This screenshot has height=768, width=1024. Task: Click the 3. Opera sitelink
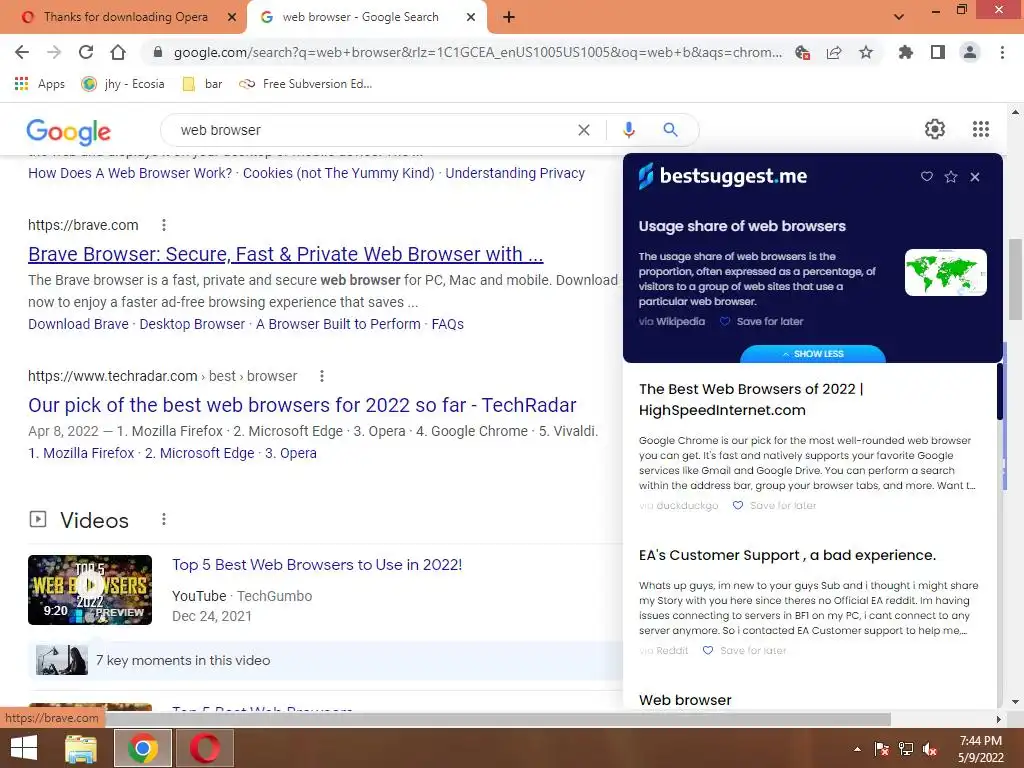click(291, 453)
